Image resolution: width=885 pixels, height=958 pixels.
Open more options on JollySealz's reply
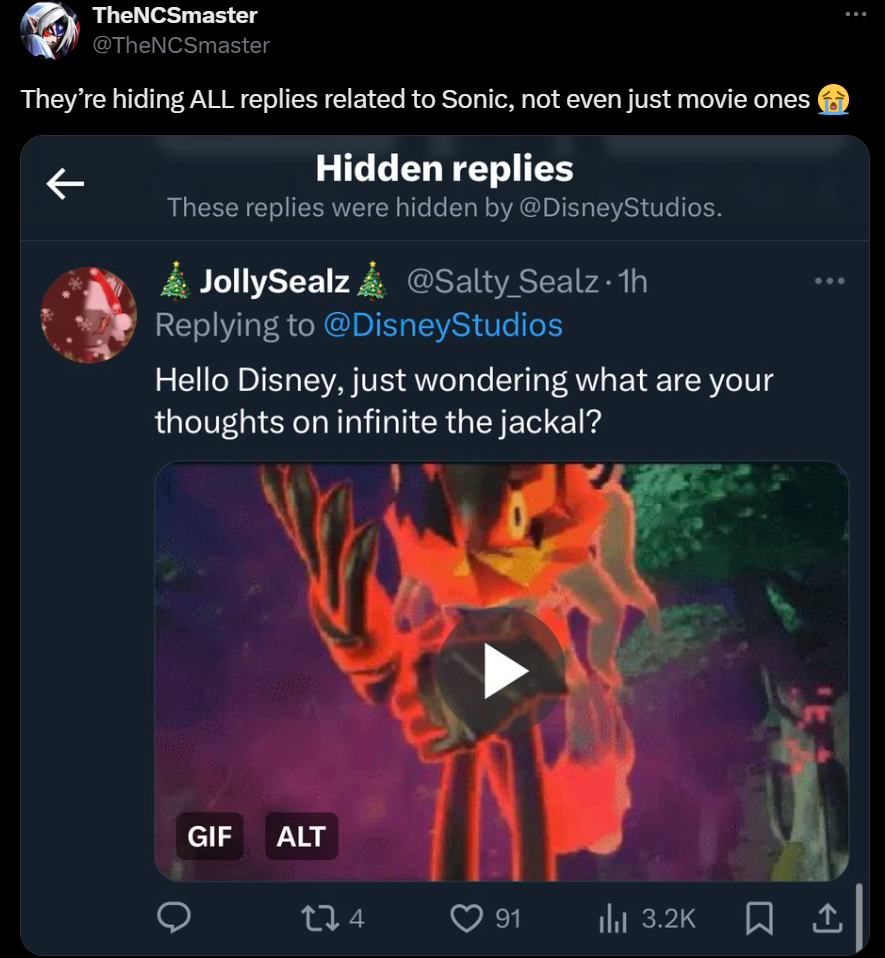click(830, 281)
